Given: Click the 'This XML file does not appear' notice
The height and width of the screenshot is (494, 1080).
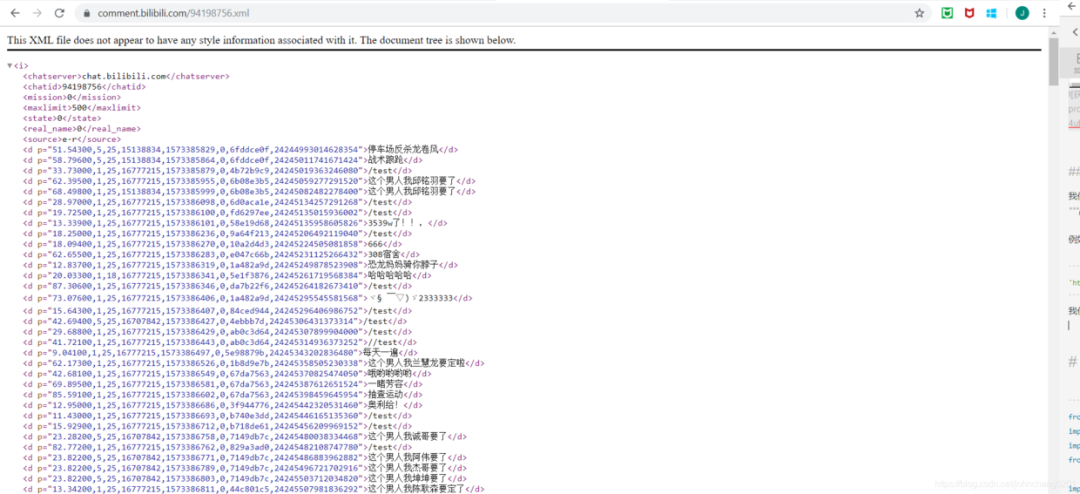Looking at the screenshot, I should click(261, 40).
